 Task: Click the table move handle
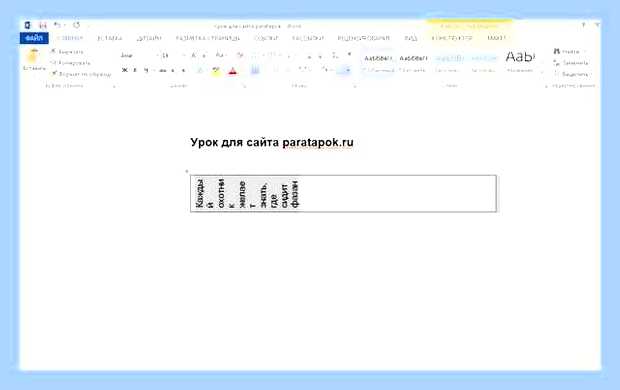click(187, 171)
